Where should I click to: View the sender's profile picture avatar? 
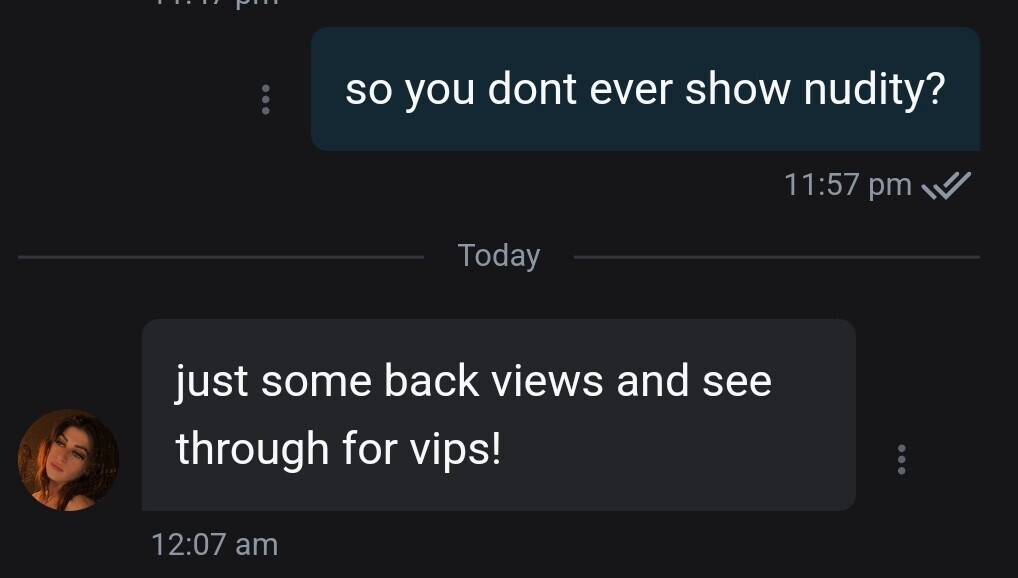[68, 460]
